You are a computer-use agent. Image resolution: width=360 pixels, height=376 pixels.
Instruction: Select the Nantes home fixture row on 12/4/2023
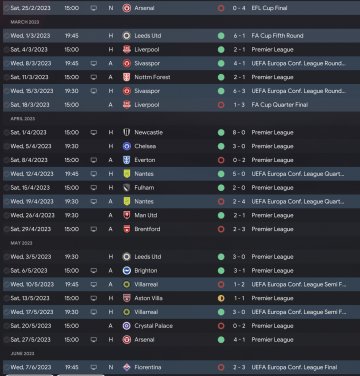point(180,174)
